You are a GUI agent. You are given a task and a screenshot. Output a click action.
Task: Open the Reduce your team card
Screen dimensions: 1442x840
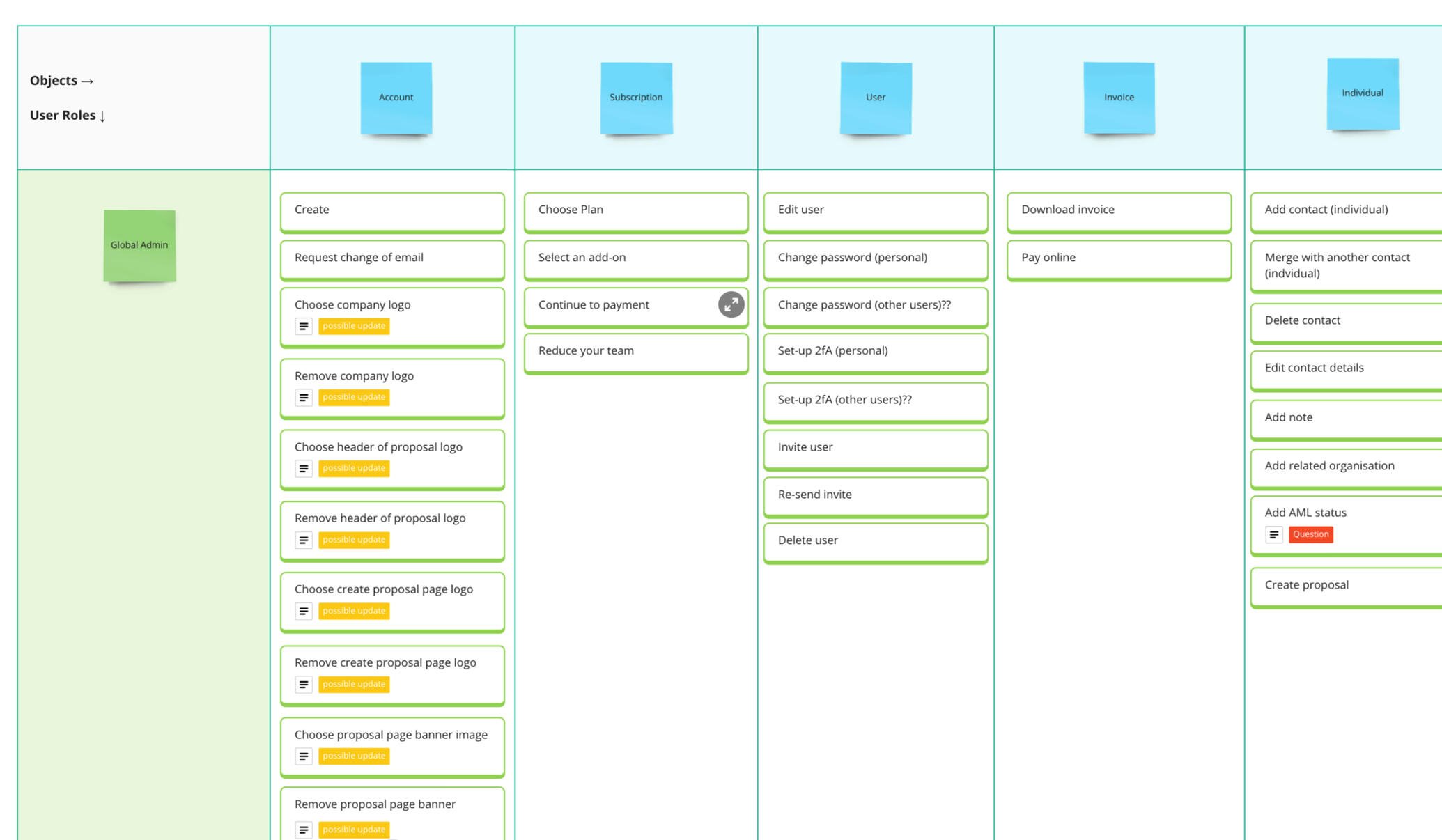pyautogui.click(x=635, y=352)
